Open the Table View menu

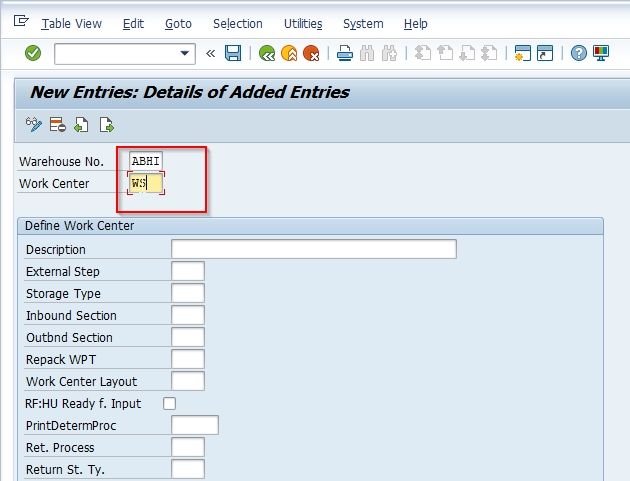click(72, 24)
